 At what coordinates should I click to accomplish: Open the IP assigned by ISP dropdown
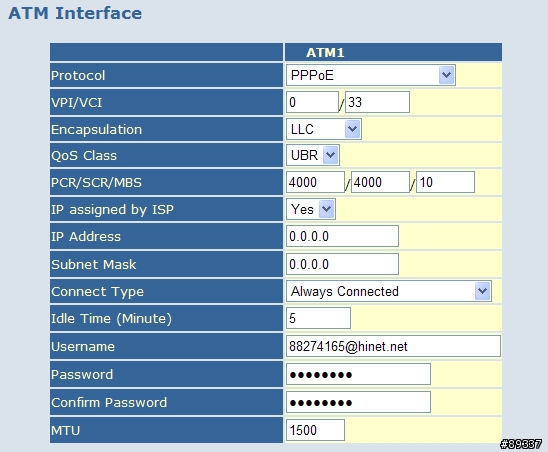pyautogui.click(x=311, y=209)
